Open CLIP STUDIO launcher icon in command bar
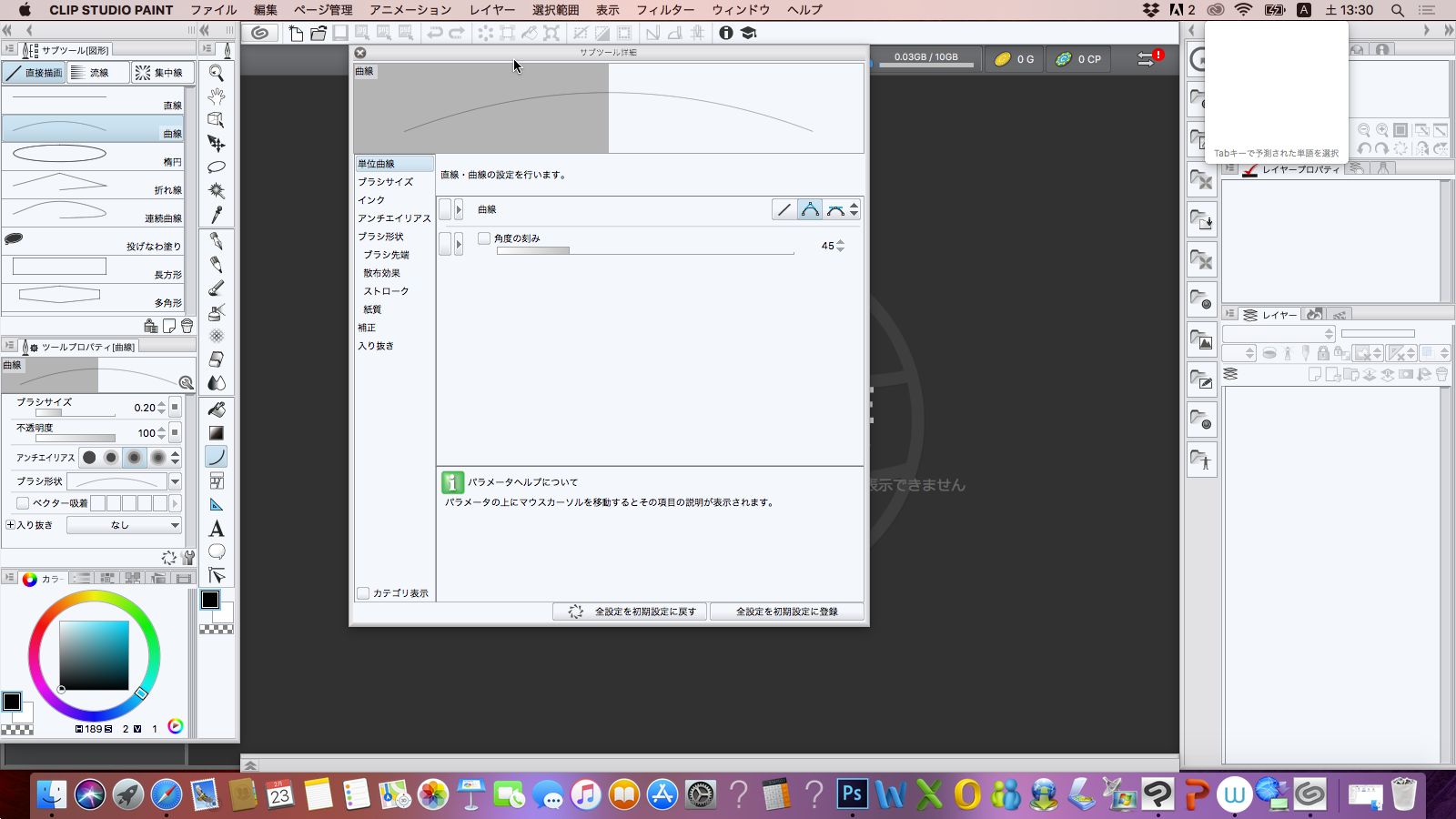This screenshot has width=1456, height=819. (260, 33)
